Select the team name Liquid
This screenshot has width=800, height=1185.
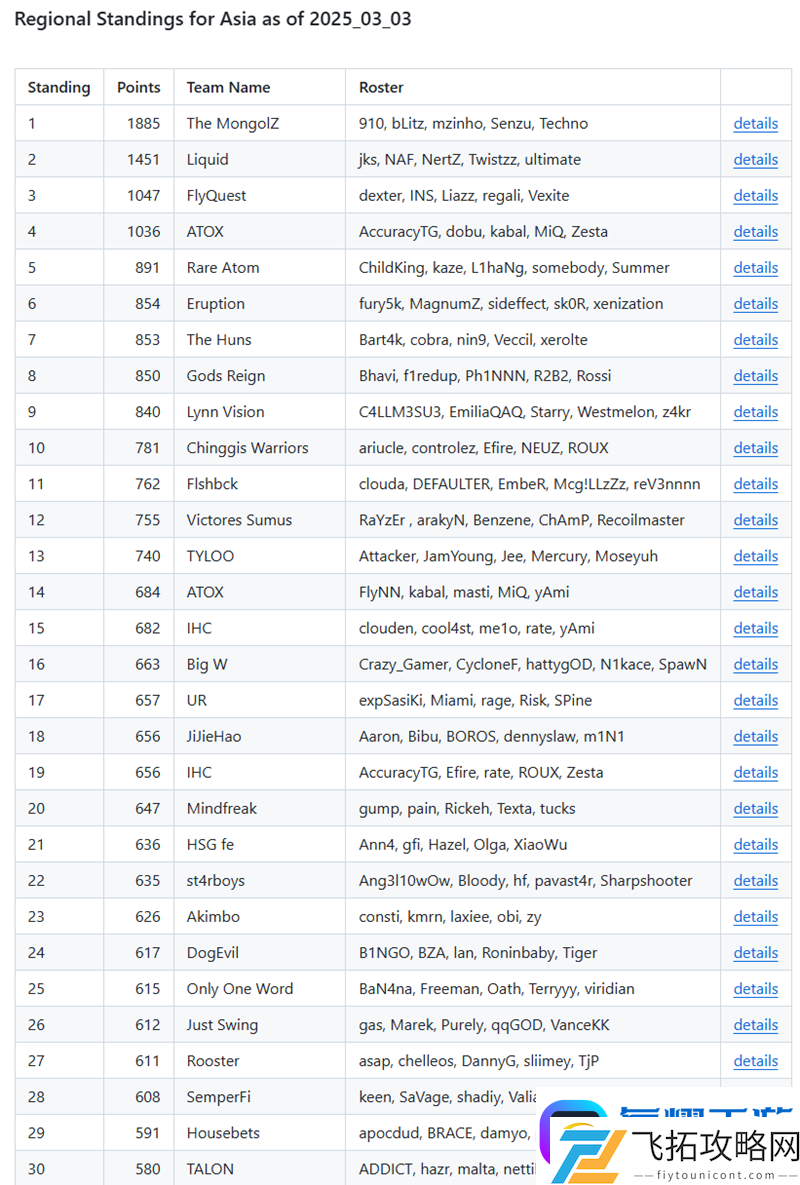click(208, 159)
